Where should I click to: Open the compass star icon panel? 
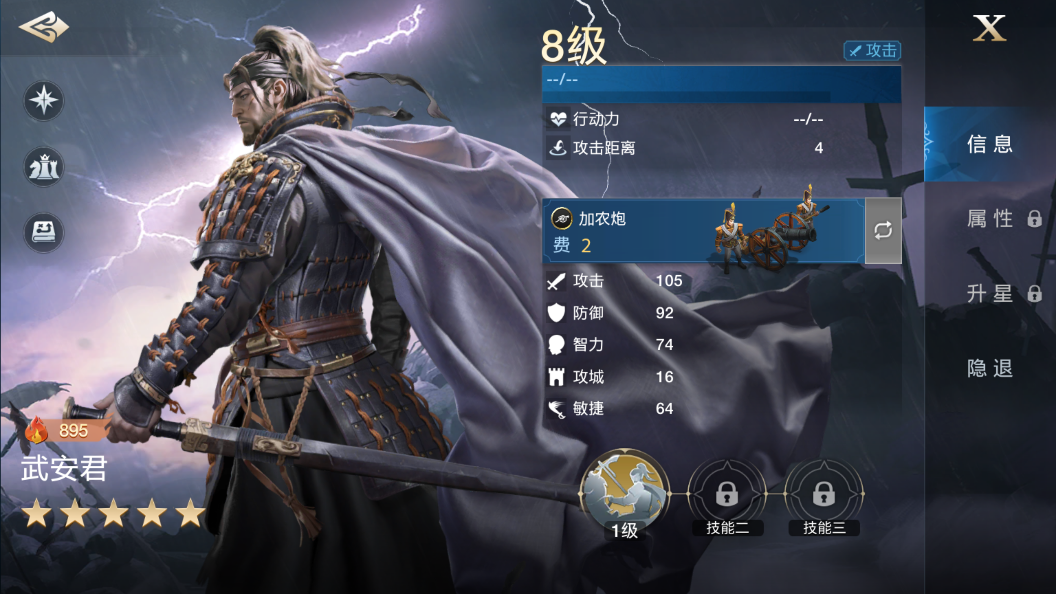point(44,100)
